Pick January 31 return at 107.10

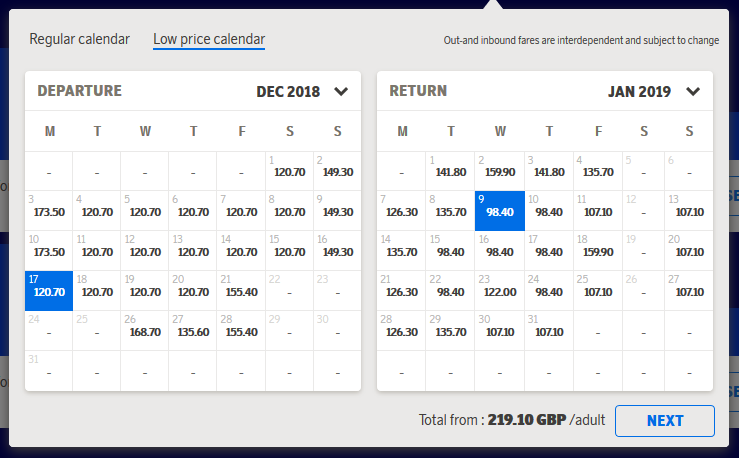(x=549, y=331)
